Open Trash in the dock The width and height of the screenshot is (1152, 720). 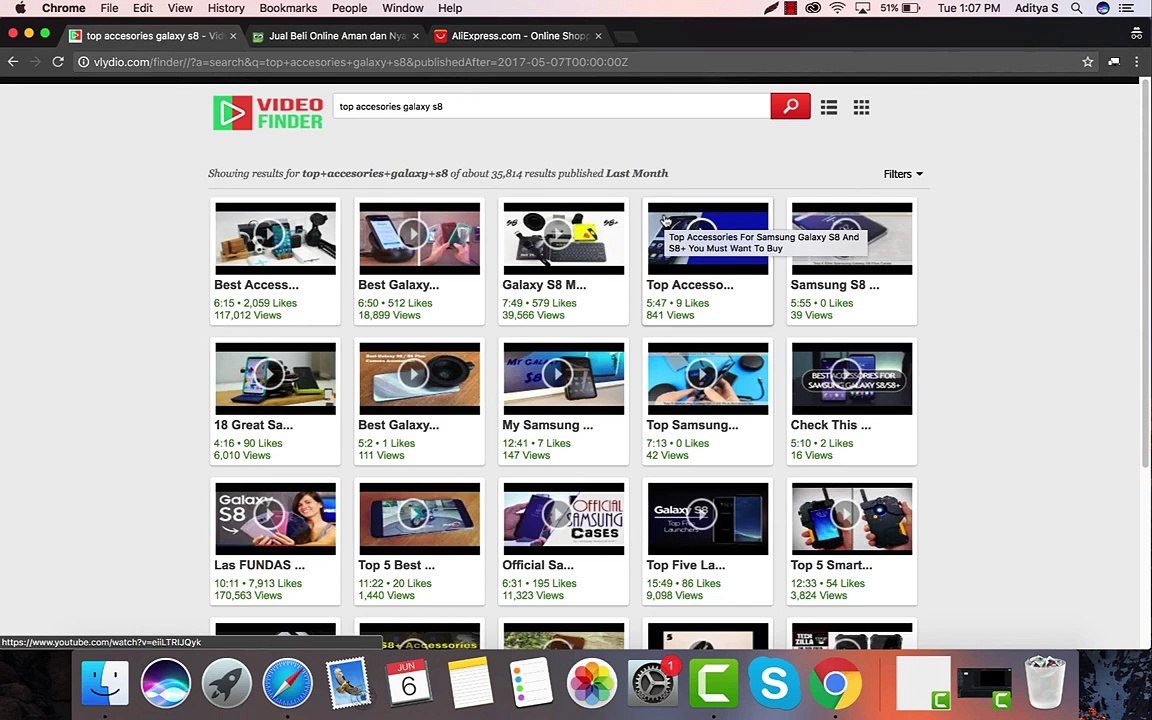coord(1045,683)
